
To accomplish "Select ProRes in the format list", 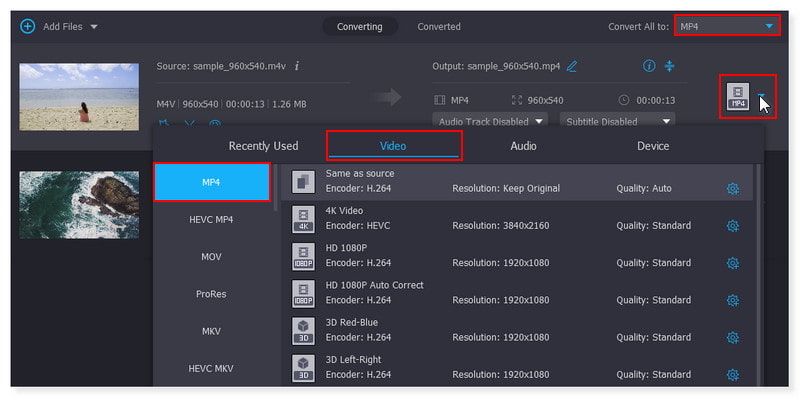I will click(x=212, y=294).
